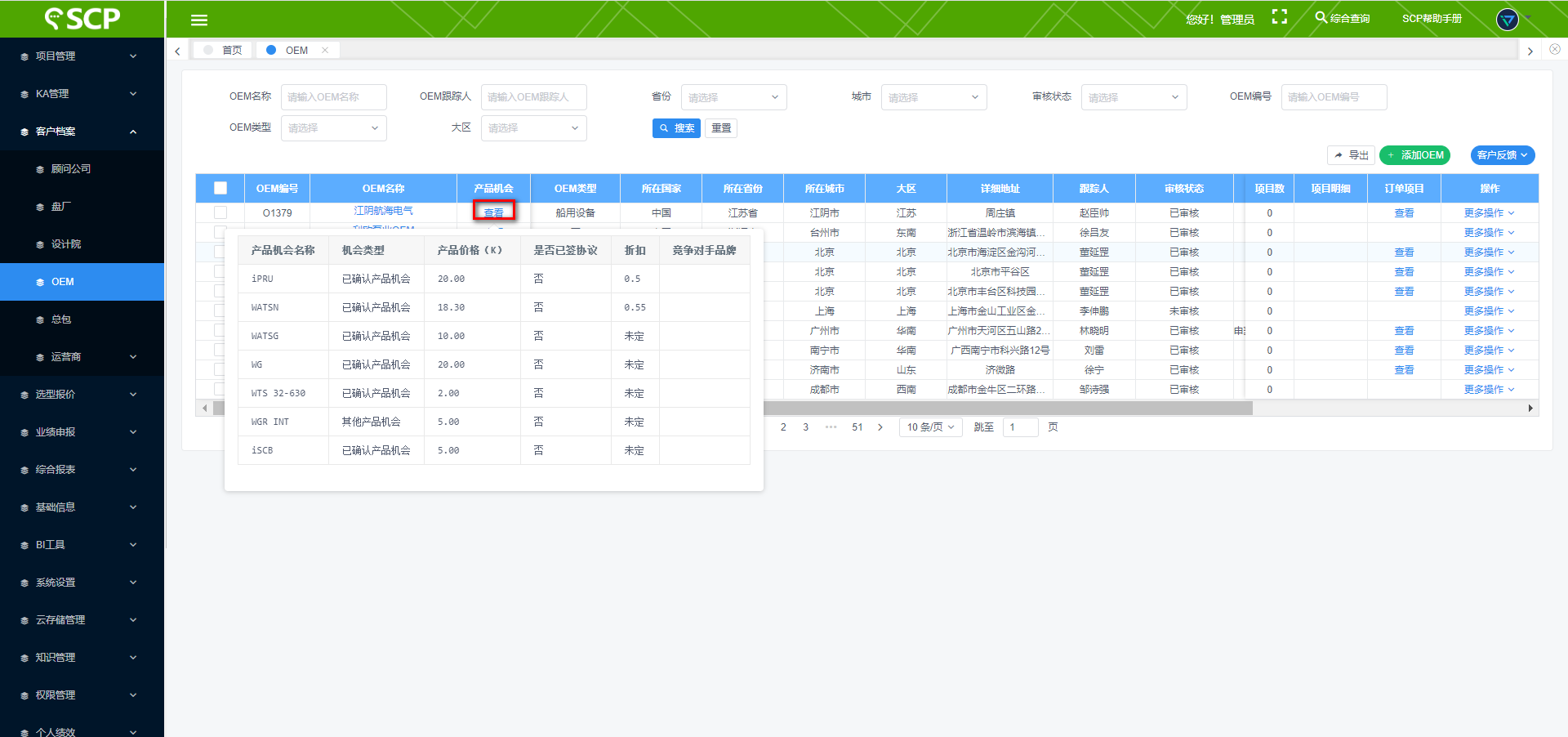This screenshot has width=1568, height=737.
Task: Click the 云存储管理 sidebar icon
Action: pos(24,620)
